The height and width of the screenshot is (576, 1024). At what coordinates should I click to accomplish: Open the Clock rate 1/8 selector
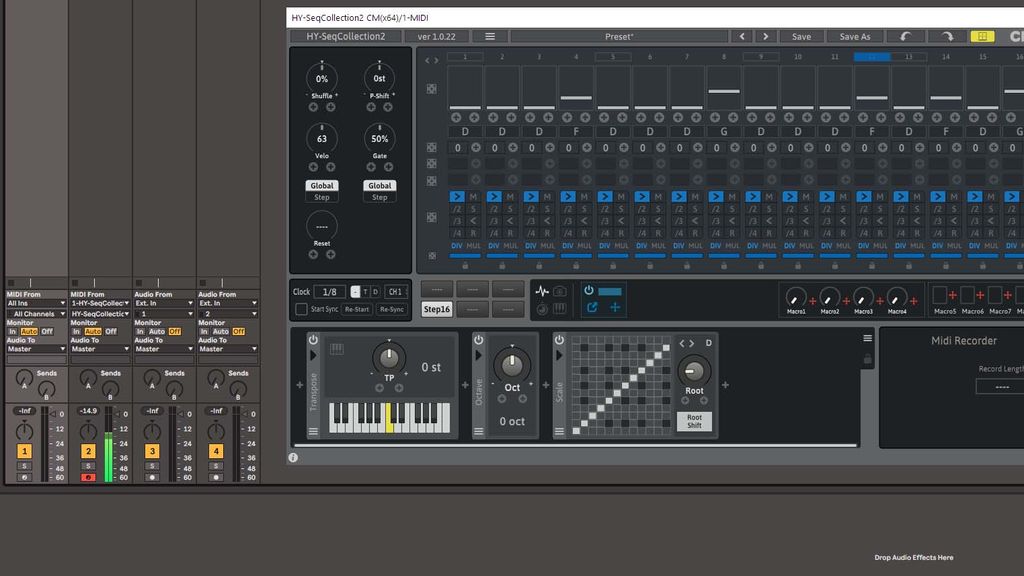point(330,292)
